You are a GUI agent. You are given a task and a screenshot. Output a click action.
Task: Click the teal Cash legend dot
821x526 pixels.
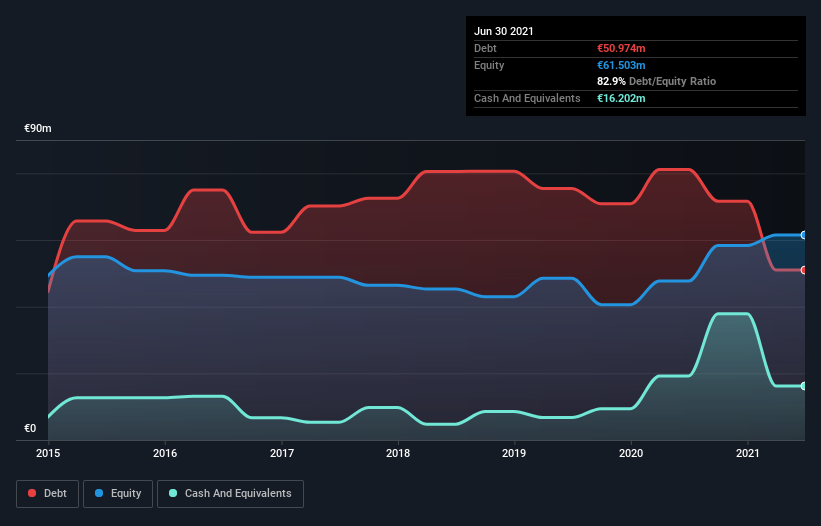click(173, 493)
